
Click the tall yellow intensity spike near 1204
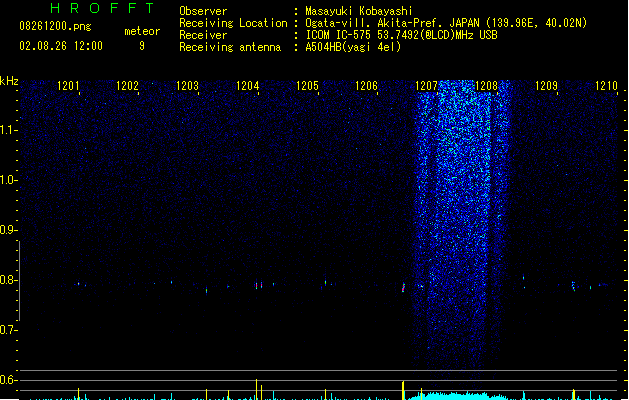tap(256, 389)
